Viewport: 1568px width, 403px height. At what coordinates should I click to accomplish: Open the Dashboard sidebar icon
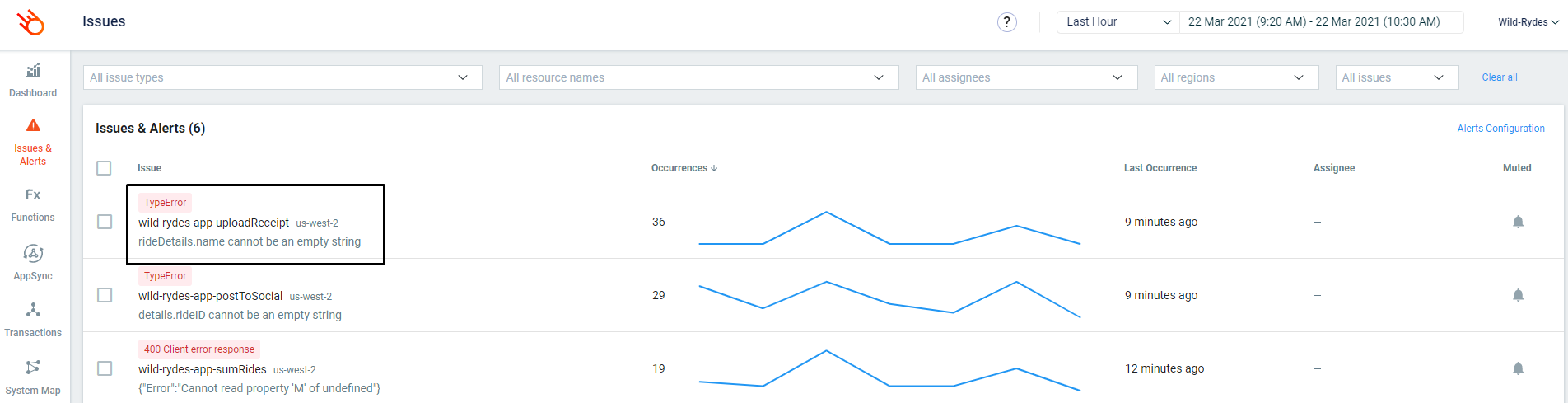pyautogui.click(x=33, y=70)
